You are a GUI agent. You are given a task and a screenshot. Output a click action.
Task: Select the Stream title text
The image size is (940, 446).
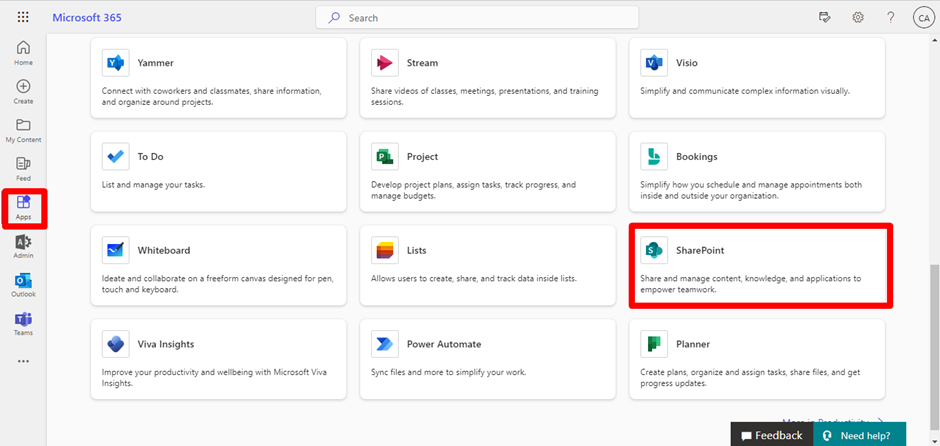coord(422,63)
